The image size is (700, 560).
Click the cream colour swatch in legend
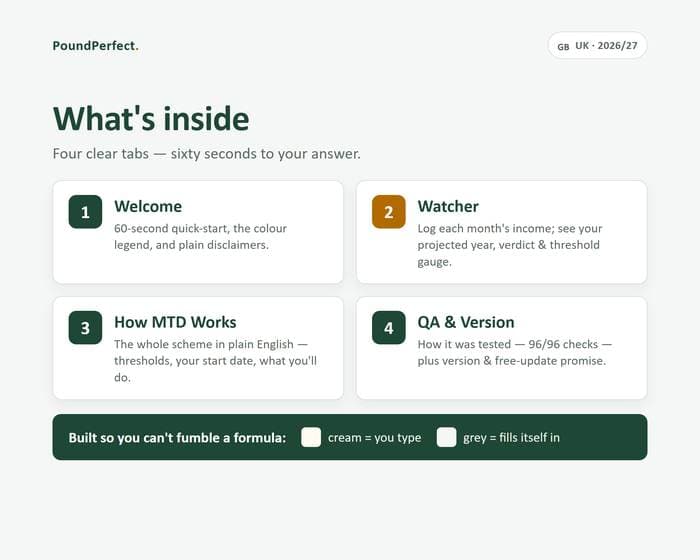click(x=311, y=437)
